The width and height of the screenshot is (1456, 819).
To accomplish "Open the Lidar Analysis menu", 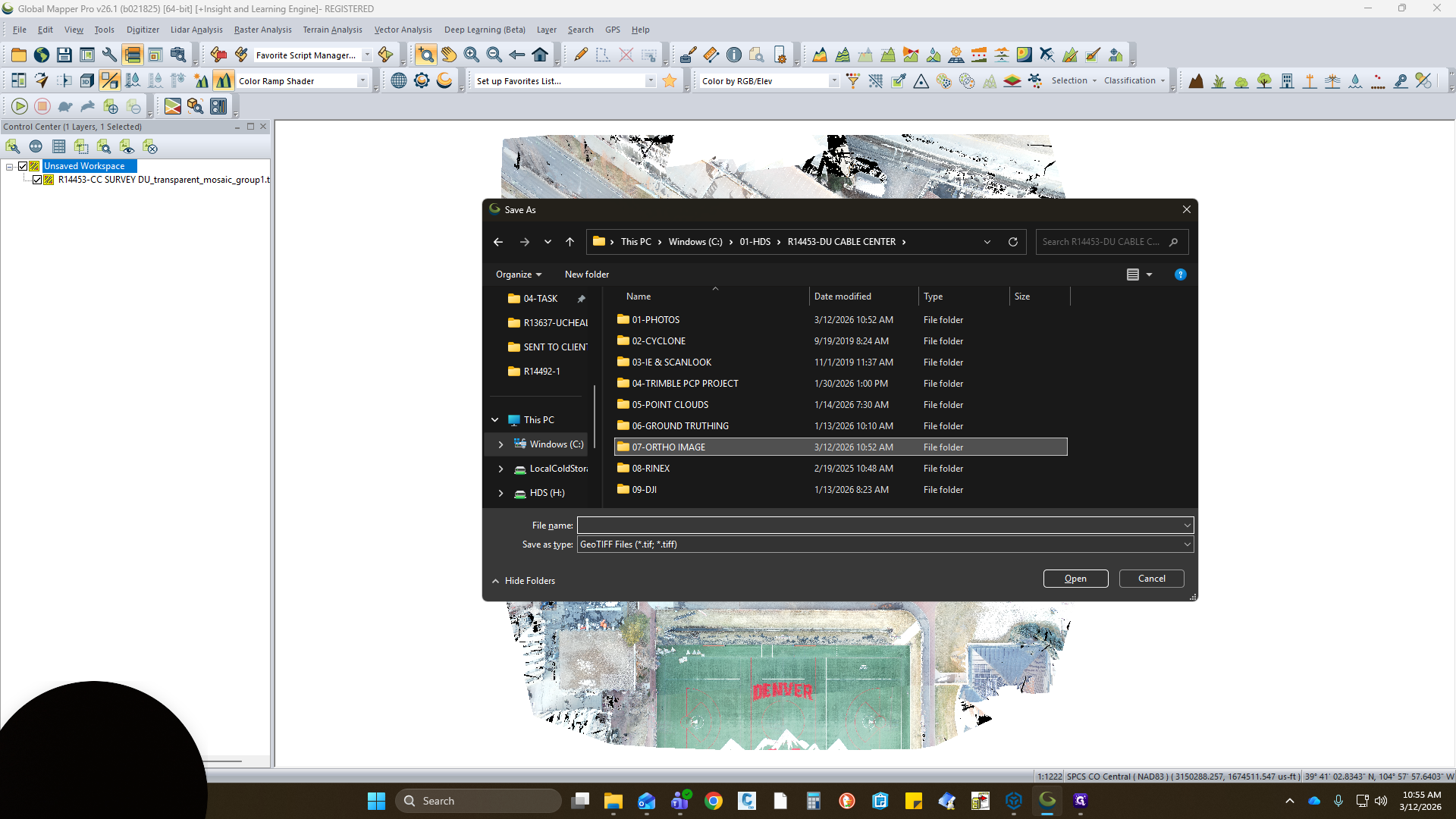I will (x=196, y=30).
